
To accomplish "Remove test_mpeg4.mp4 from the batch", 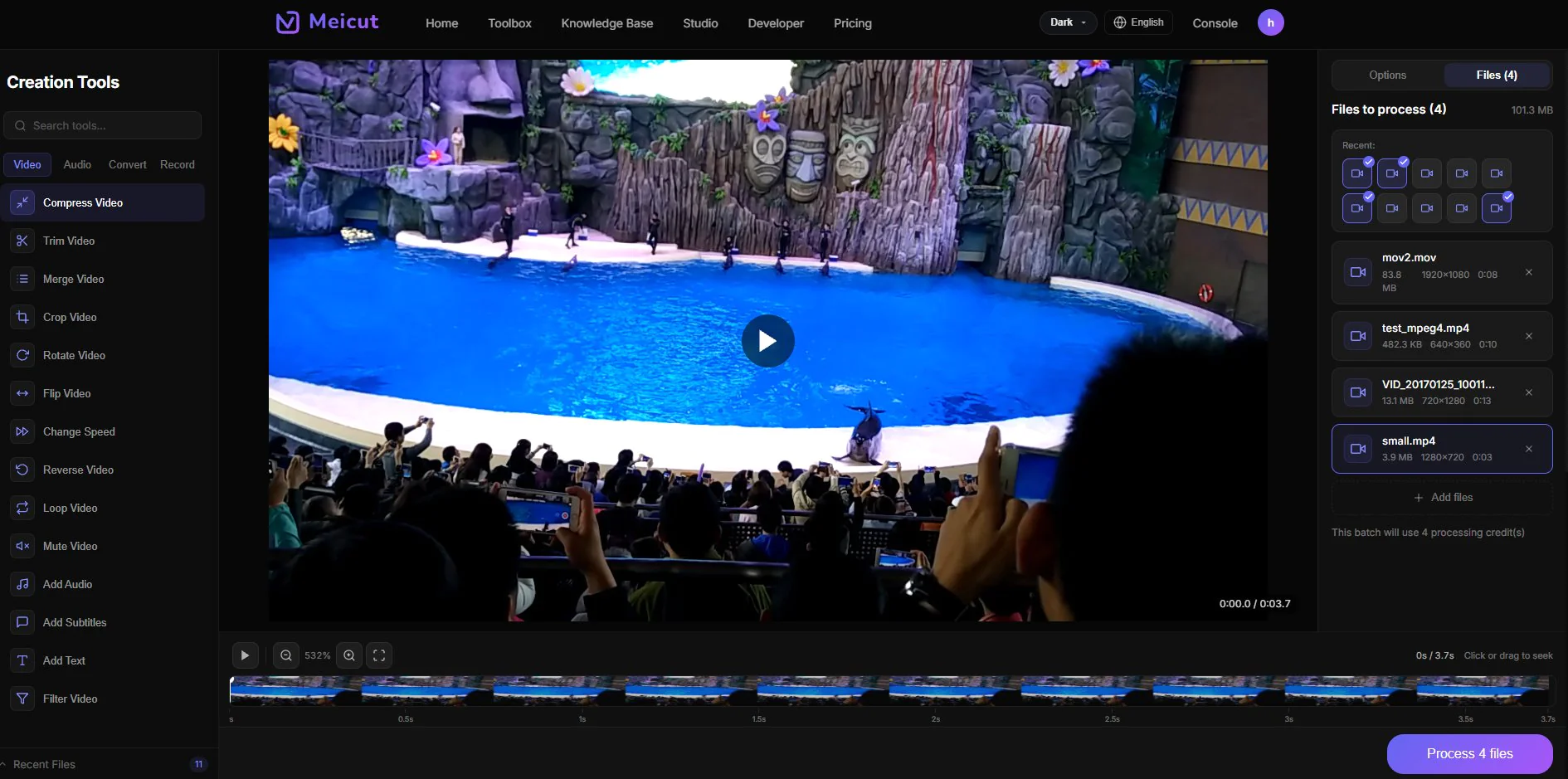I will coord(1529,336).
